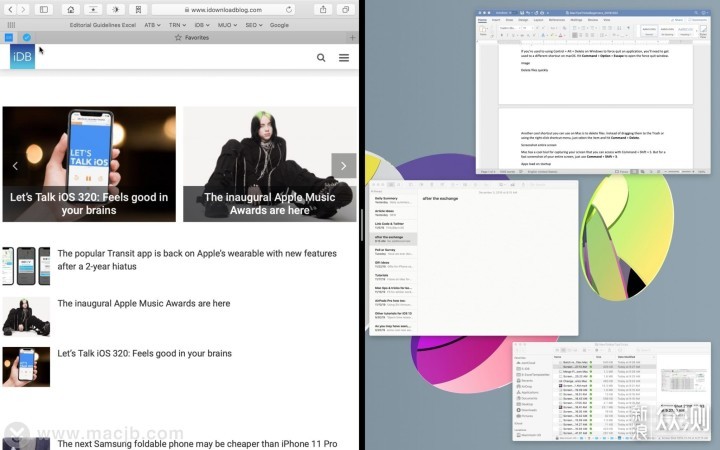The width and height of the screenshot is (720, 450).
Task: Open inaugural Apple Music Awards carousel card
Action: pos(270,164)
